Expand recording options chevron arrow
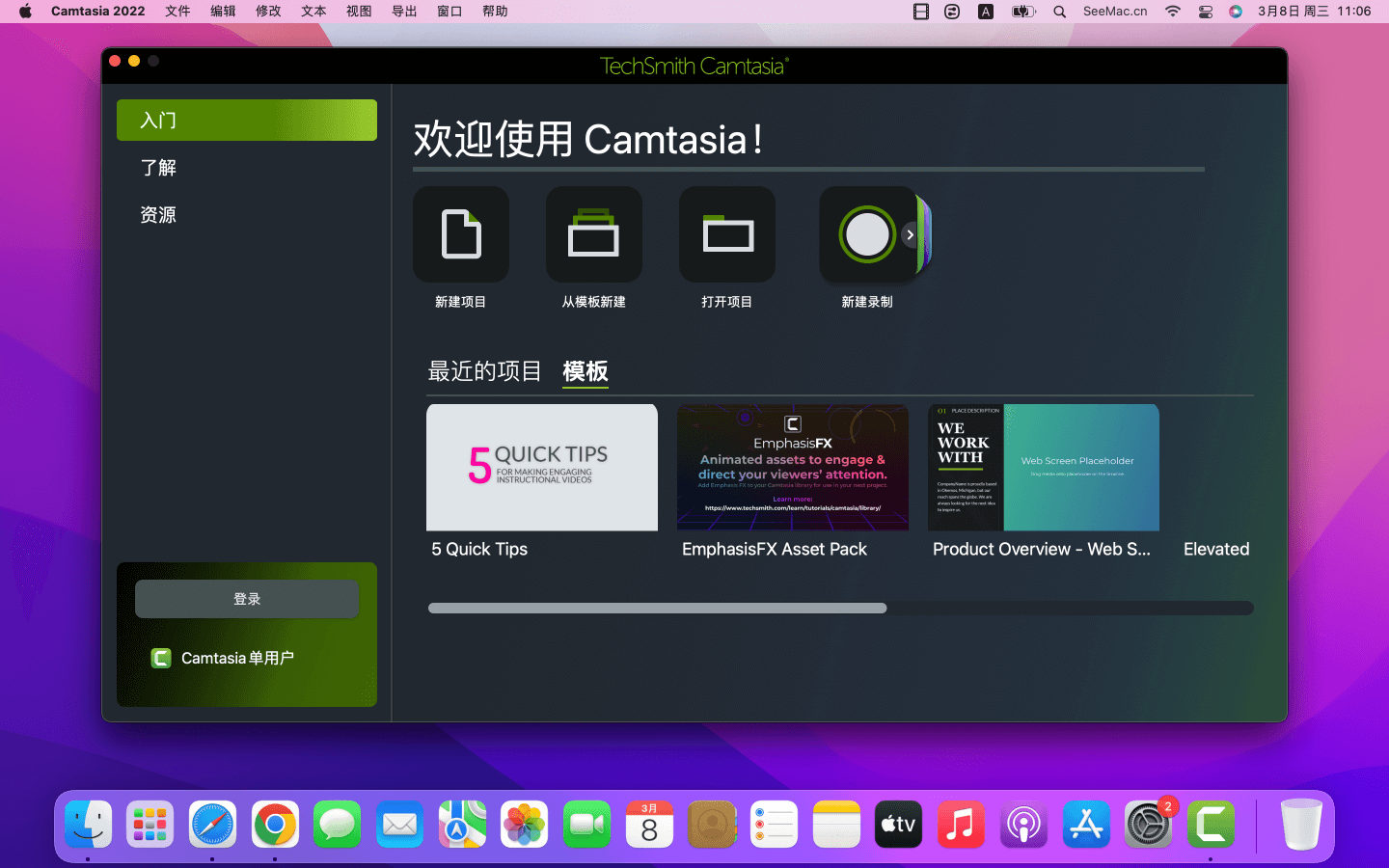1389x868 pixels. tap(910, 234)
